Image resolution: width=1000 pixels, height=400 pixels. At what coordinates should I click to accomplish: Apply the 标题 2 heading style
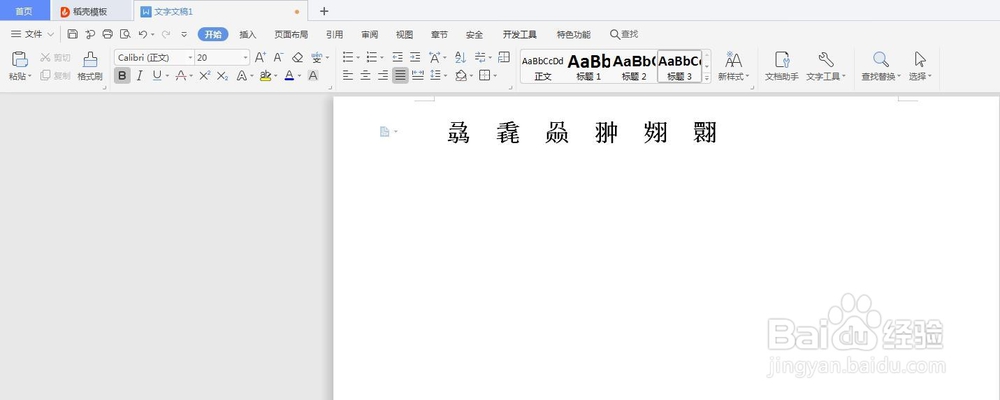click(x=634, y=66)
